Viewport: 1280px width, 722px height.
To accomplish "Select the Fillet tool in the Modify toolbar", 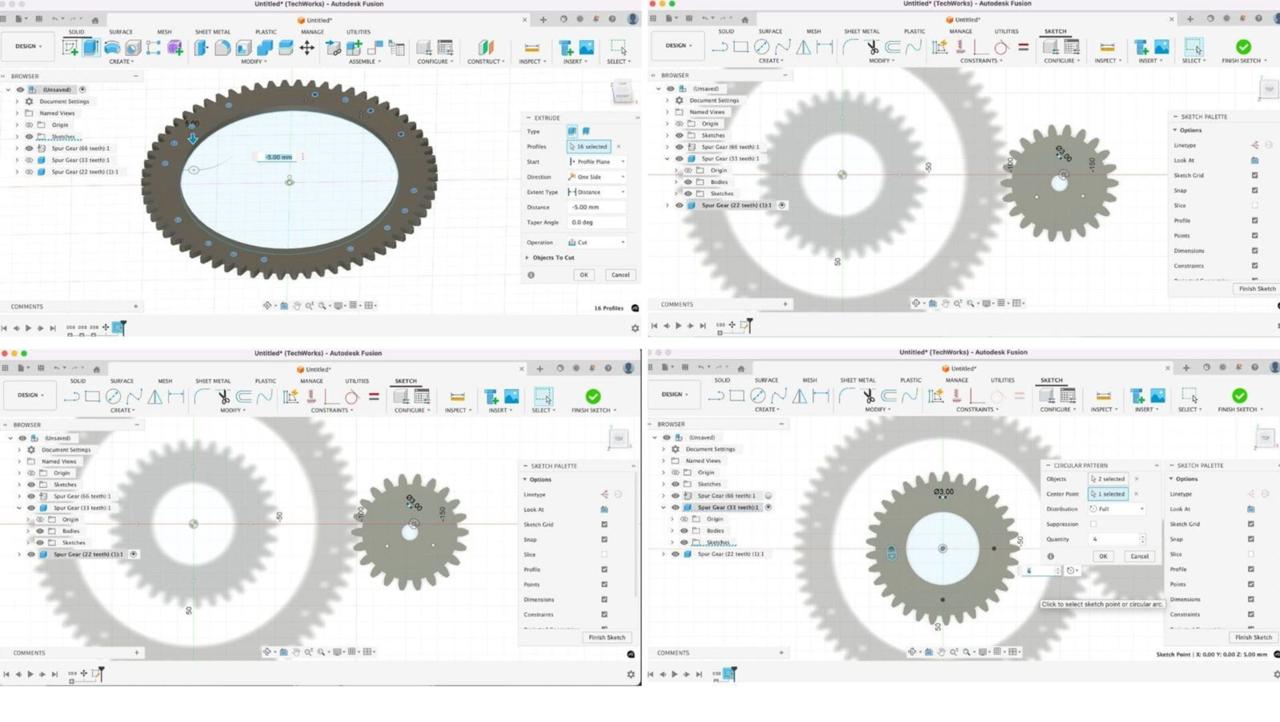I will click(x=222, y=47).
